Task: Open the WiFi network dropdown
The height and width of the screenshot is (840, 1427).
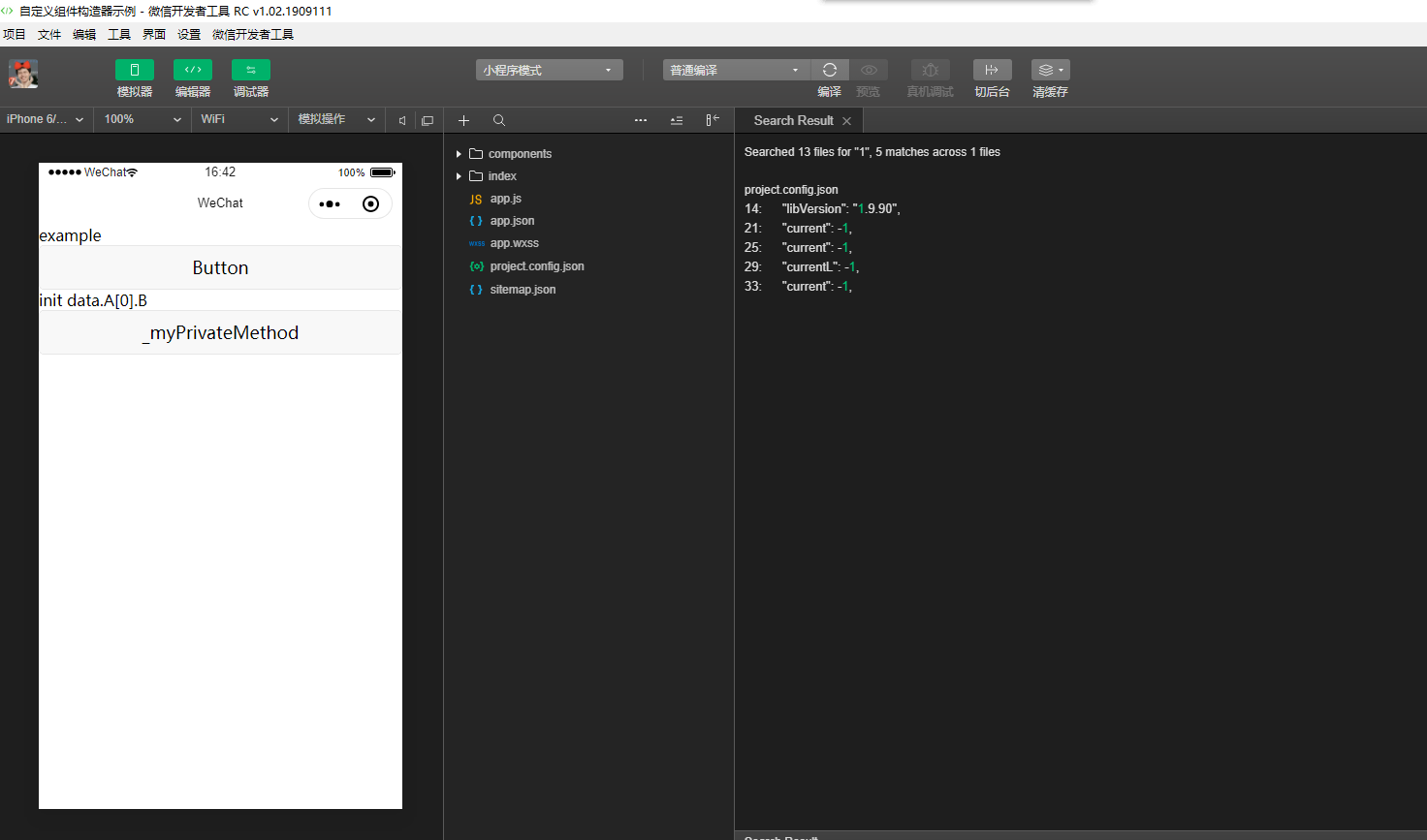Action: 239,119
